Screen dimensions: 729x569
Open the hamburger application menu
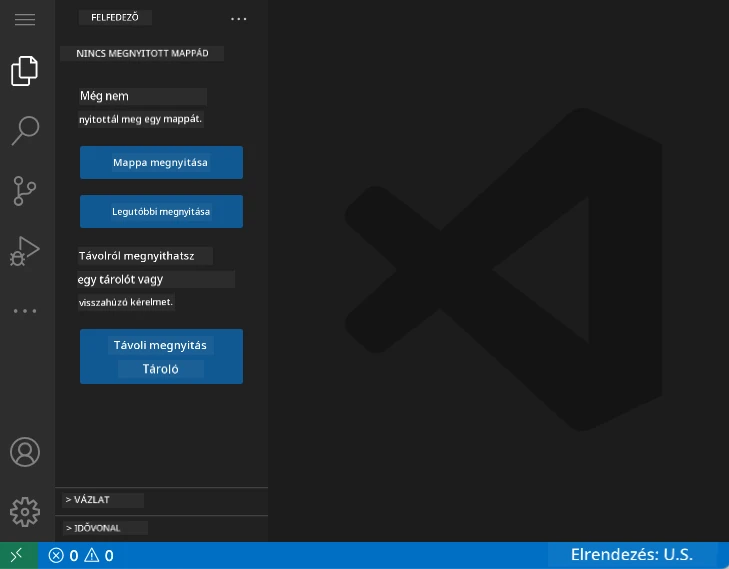click(x=25, y=19)
